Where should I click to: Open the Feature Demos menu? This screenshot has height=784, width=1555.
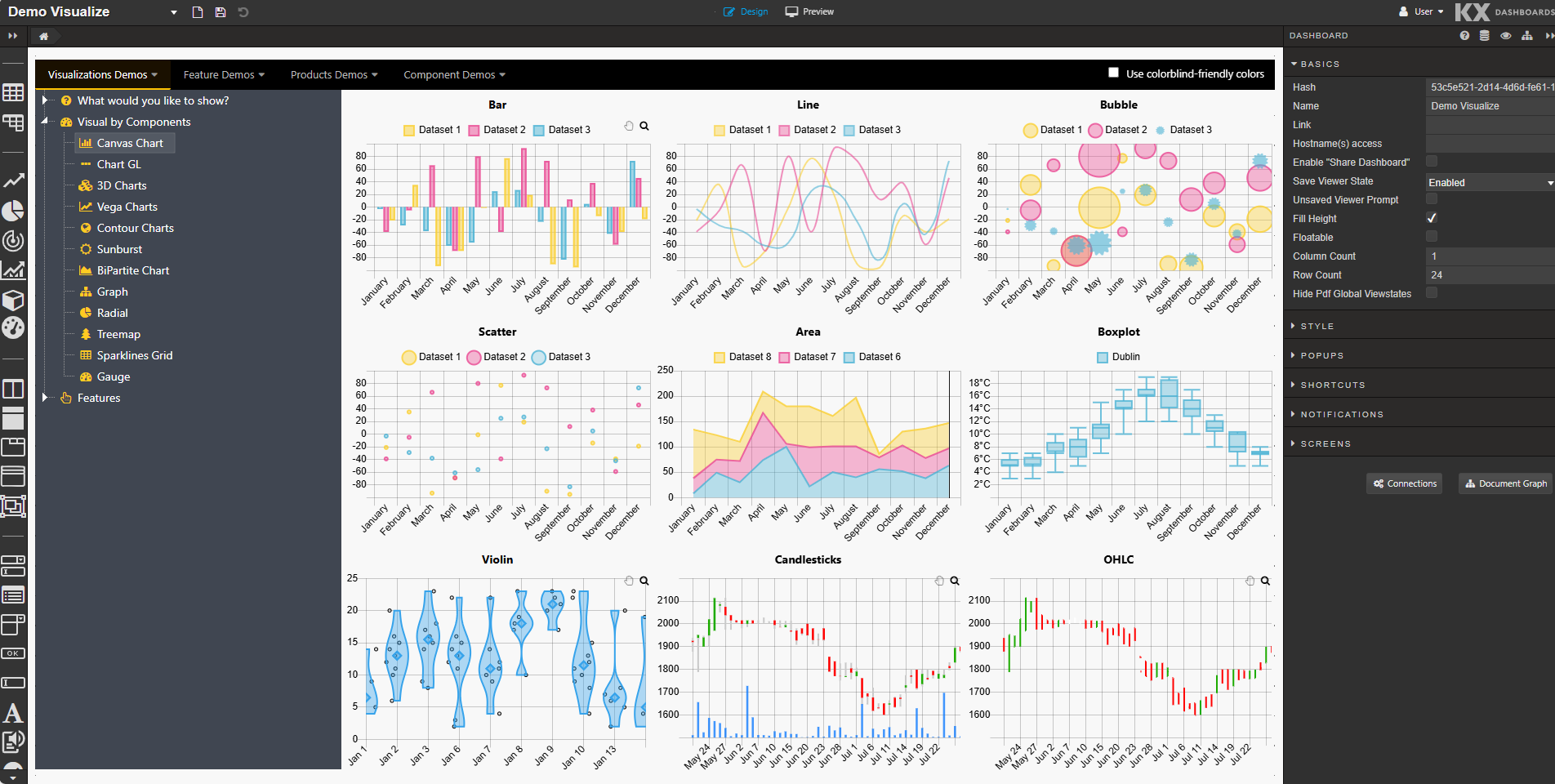[224, 74]
